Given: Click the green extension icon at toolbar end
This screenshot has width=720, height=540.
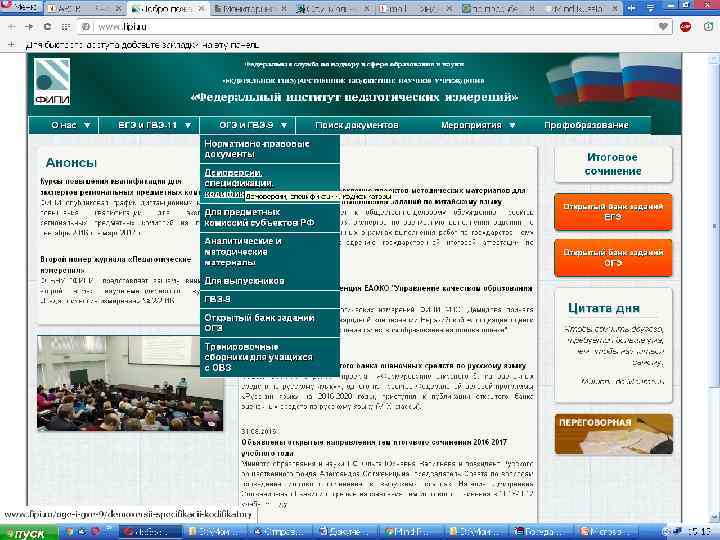Looking at the screenshot, I should click(x=709, y=27).
